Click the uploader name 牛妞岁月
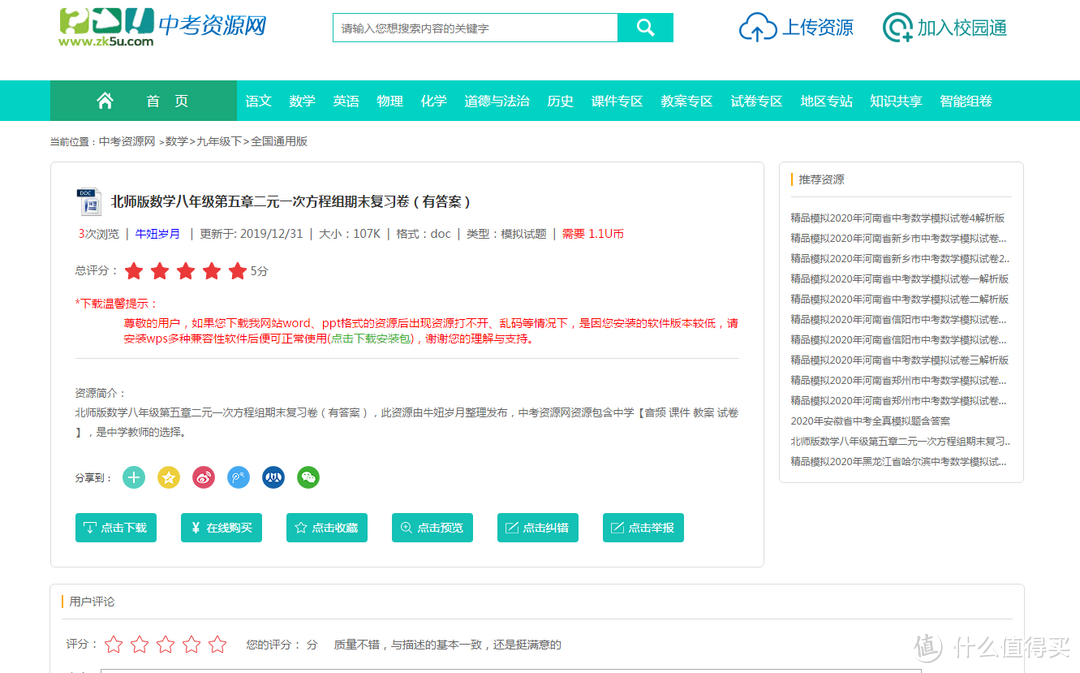Image resolution: width=1080 pixels, height=673 pixels. (x=158, y=234)
